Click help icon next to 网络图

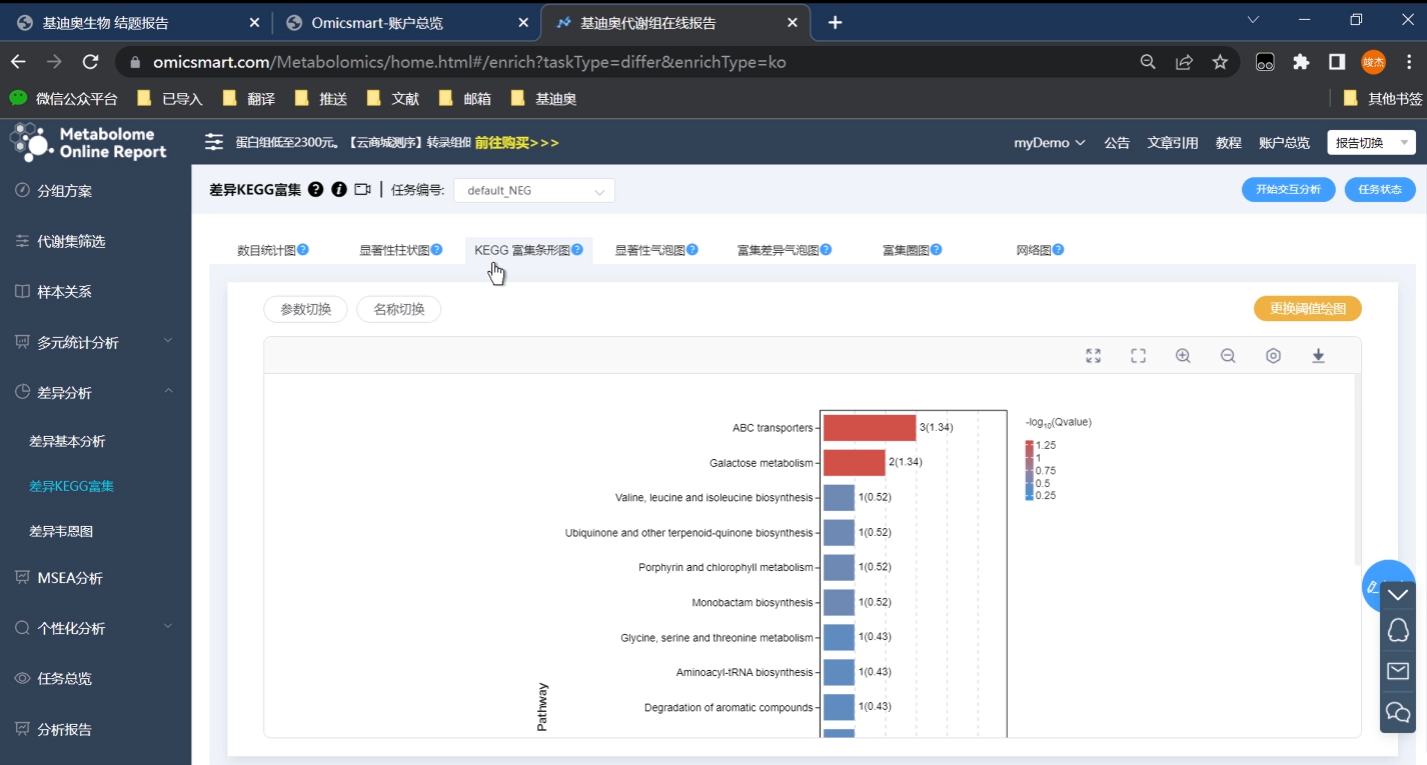click(x=1058, y=250)
